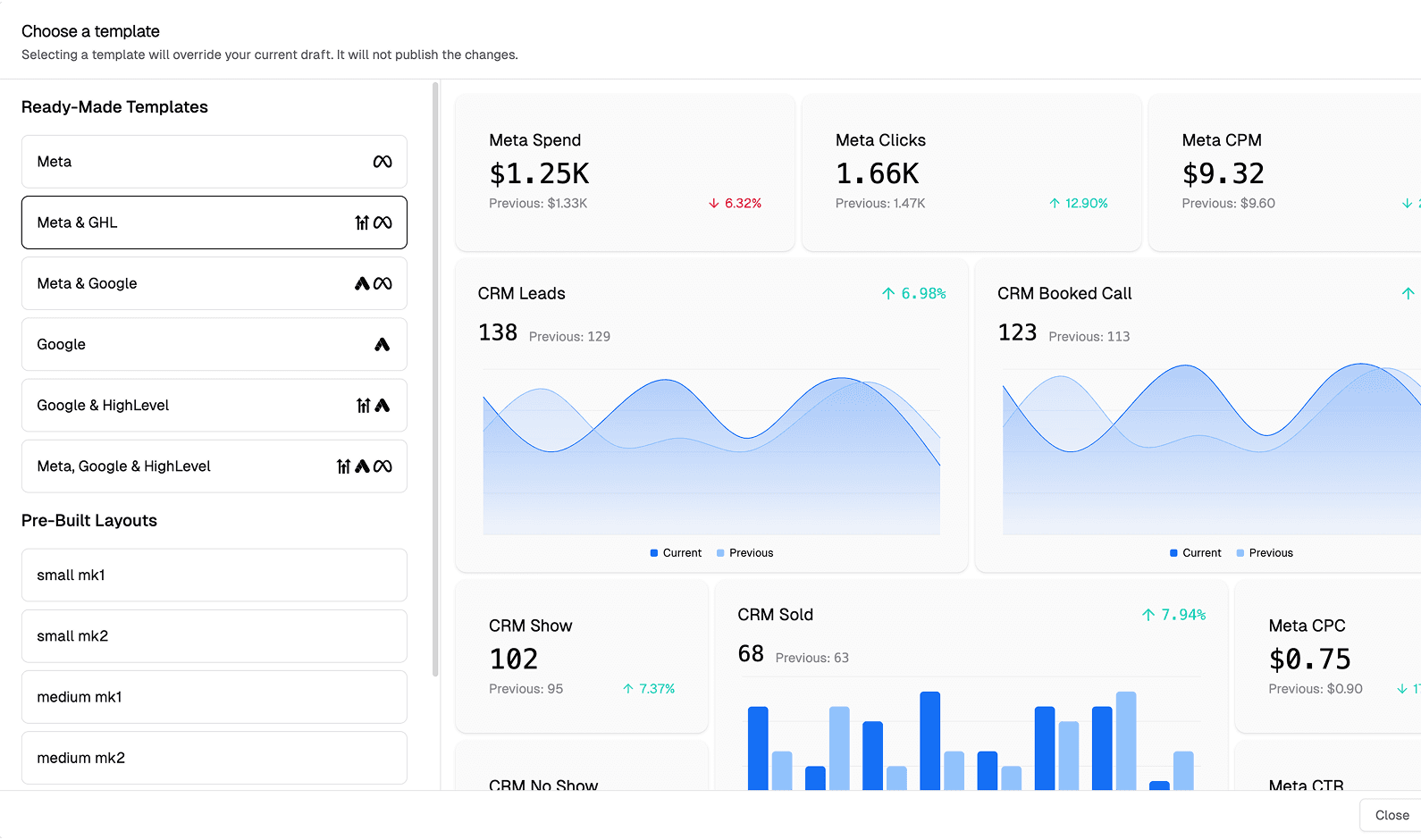
Task: Click the HighLevel icon in Meta & GHL row
Action: click(x=362, y=223)
